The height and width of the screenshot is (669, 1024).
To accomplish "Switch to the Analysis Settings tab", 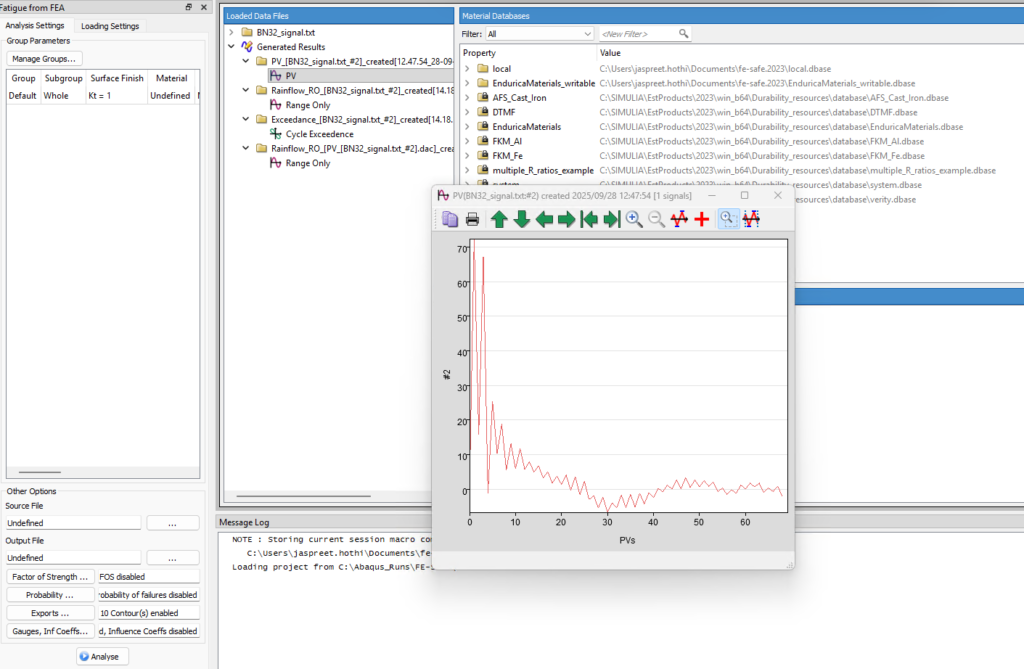I will click(x=35, y=25).
